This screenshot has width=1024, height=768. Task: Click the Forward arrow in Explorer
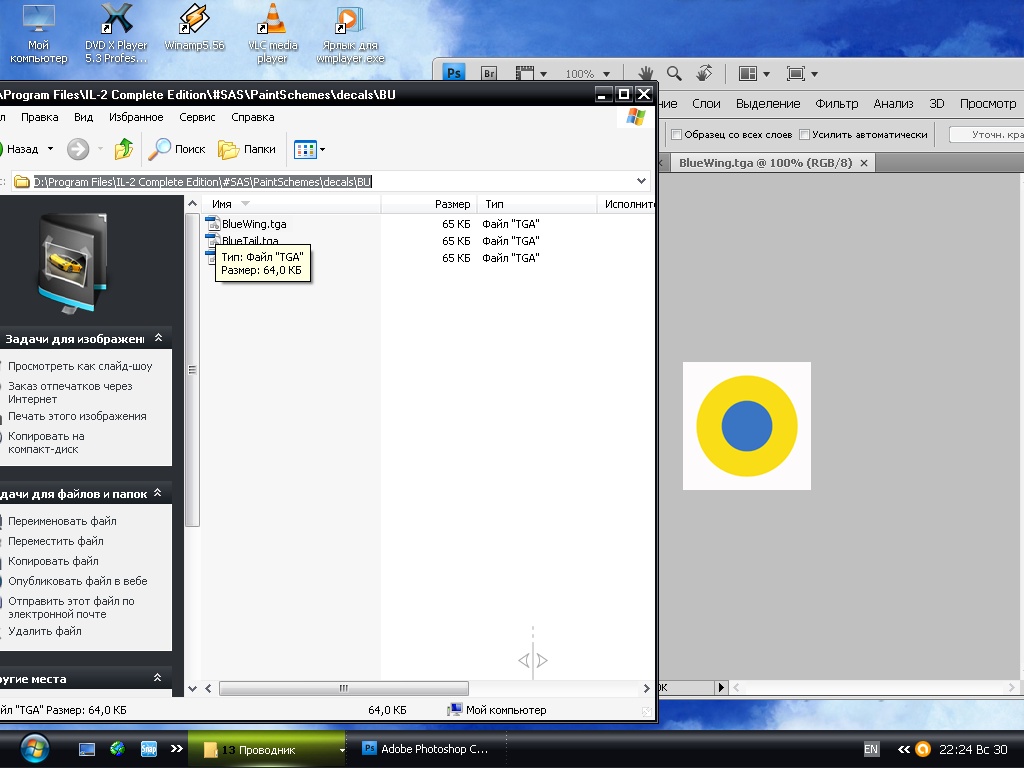[x=78, y=149]
